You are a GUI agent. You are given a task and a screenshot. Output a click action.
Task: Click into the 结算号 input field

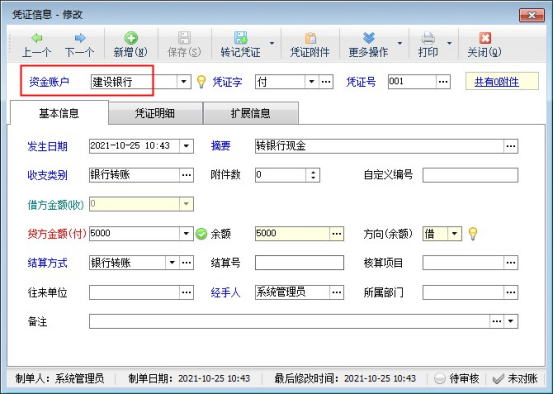point(299,263)
